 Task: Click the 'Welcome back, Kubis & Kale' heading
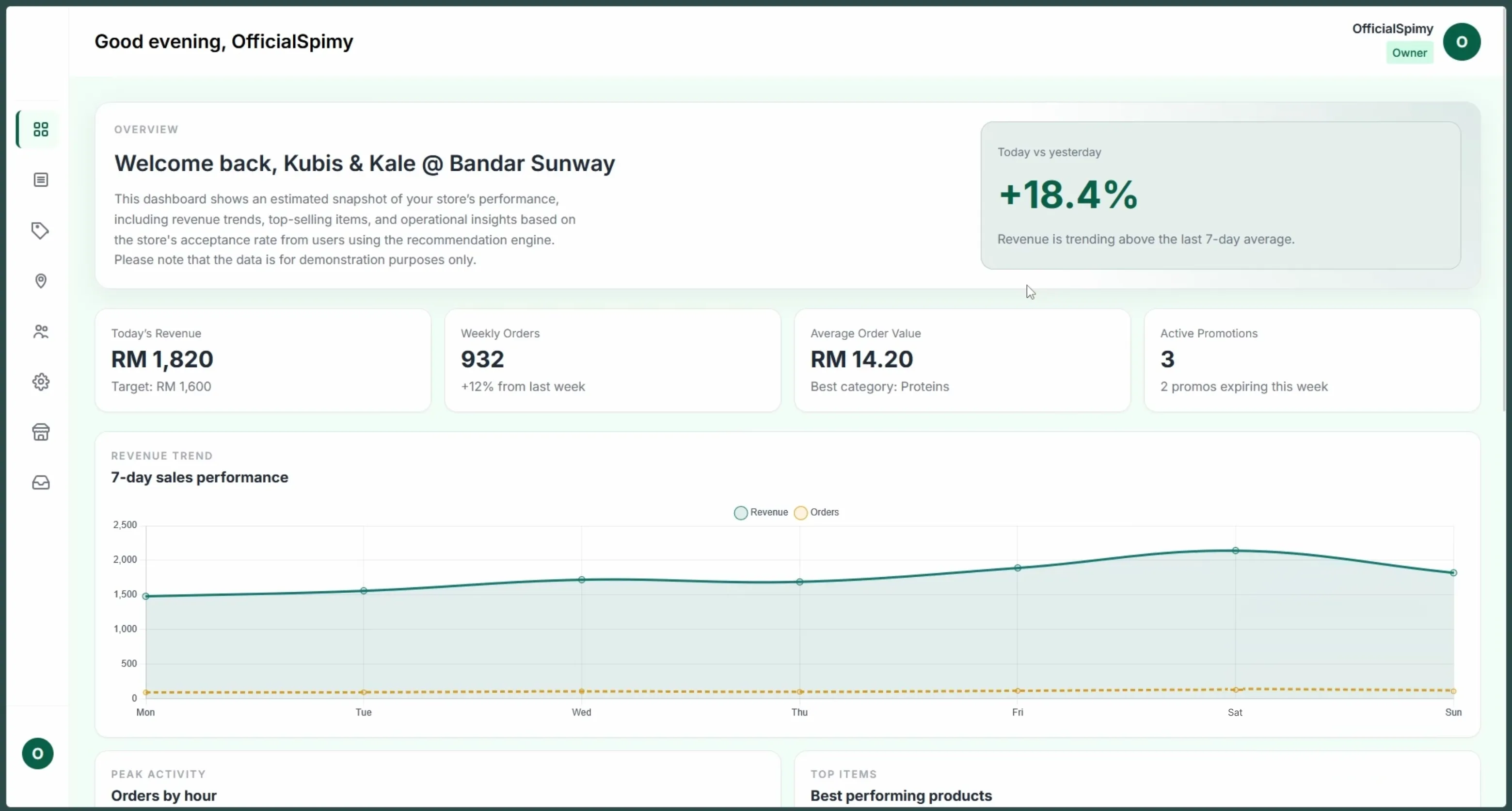coord(365,163)
